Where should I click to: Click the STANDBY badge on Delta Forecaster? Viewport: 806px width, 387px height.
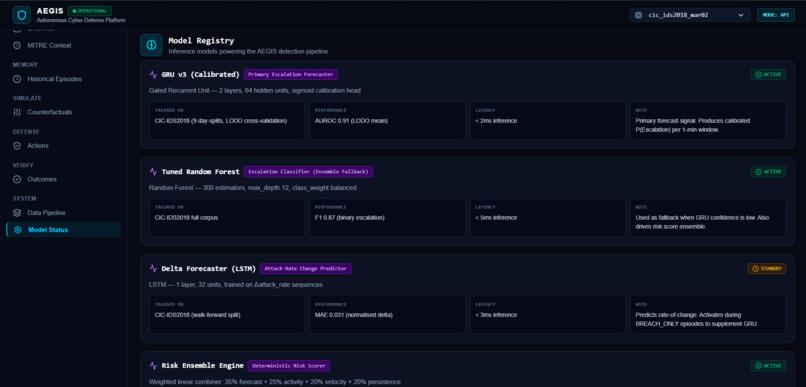click(x=766, y=268)
